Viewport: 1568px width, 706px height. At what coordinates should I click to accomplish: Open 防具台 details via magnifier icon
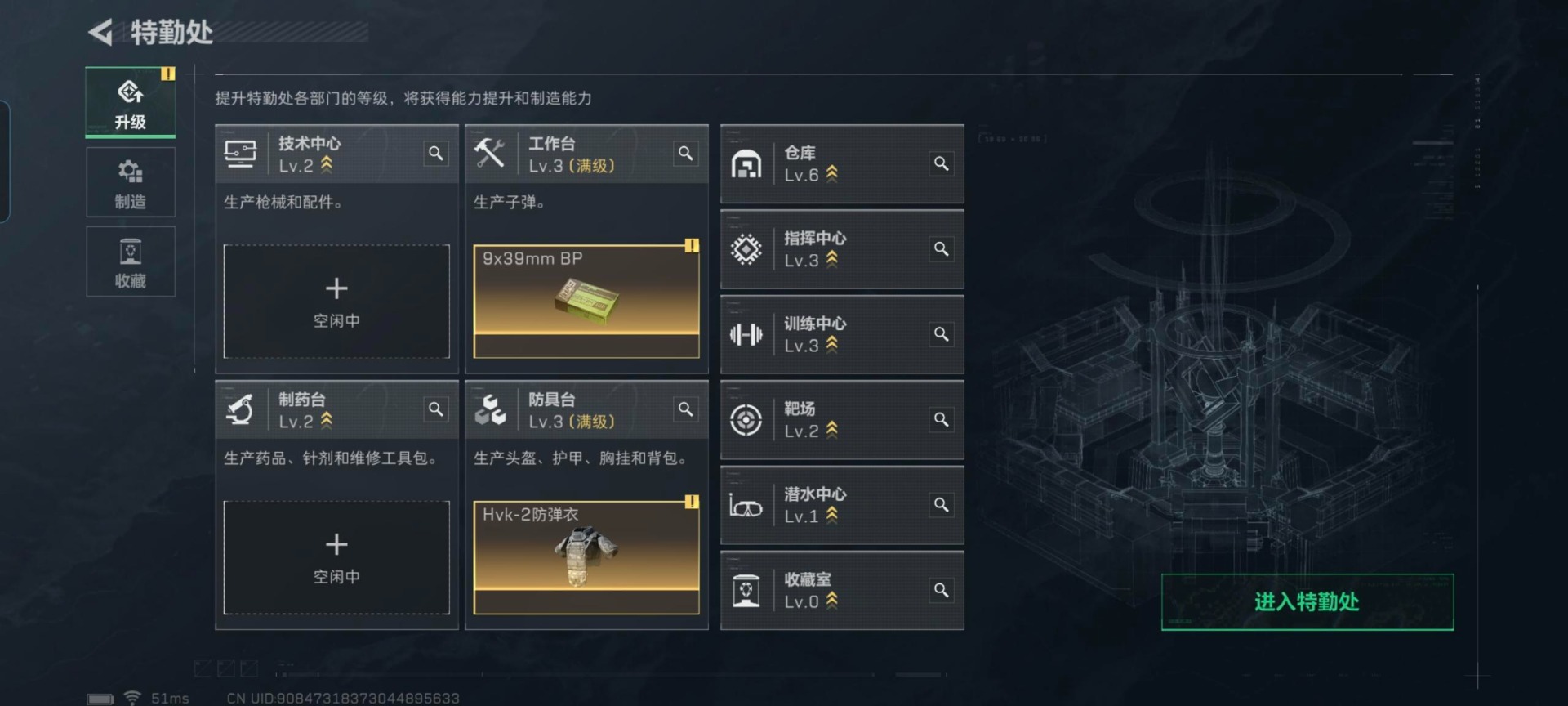(x=686, y=409)
